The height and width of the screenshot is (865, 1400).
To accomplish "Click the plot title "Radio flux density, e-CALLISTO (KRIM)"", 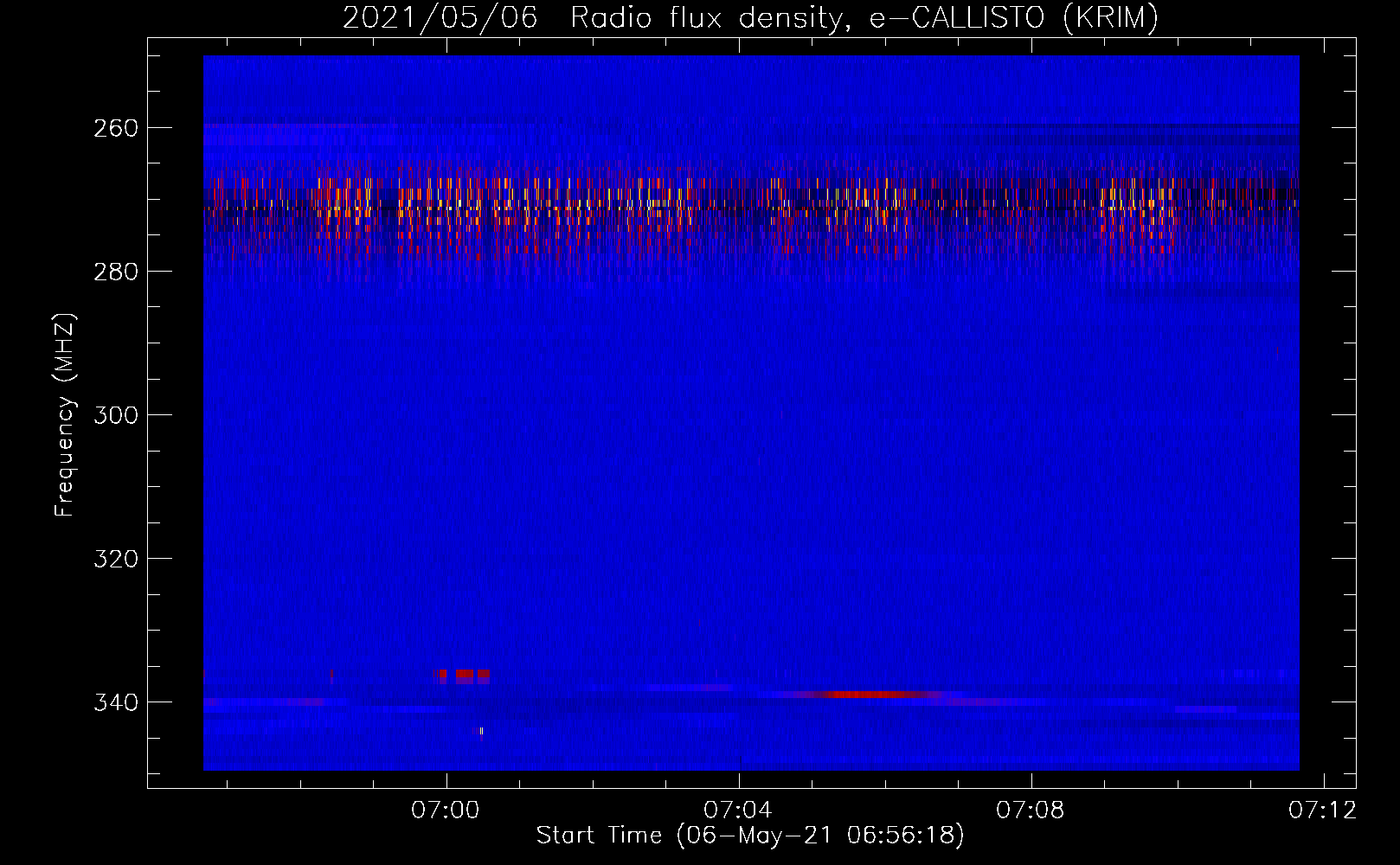I will pos(864,17).
